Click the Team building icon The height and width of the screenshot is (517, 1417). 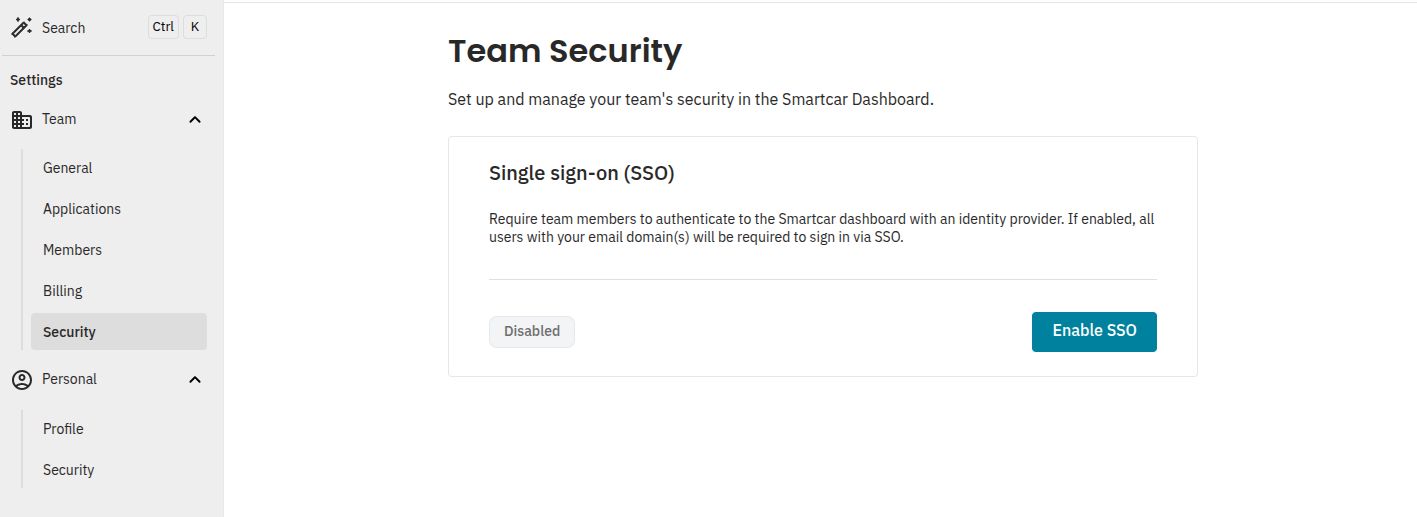coord(21,120)
